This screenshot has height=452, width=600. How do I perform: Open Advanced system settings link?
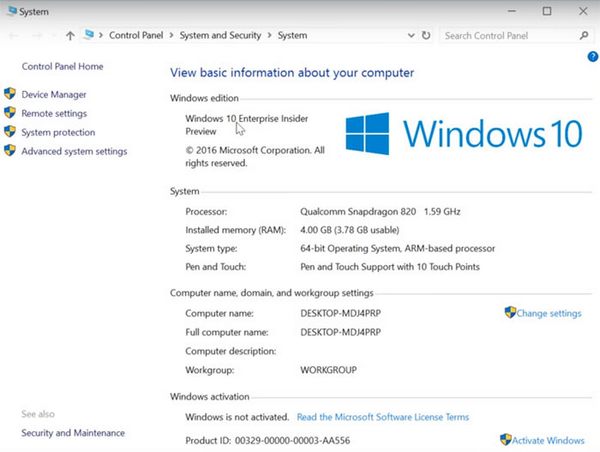point(74,152)
